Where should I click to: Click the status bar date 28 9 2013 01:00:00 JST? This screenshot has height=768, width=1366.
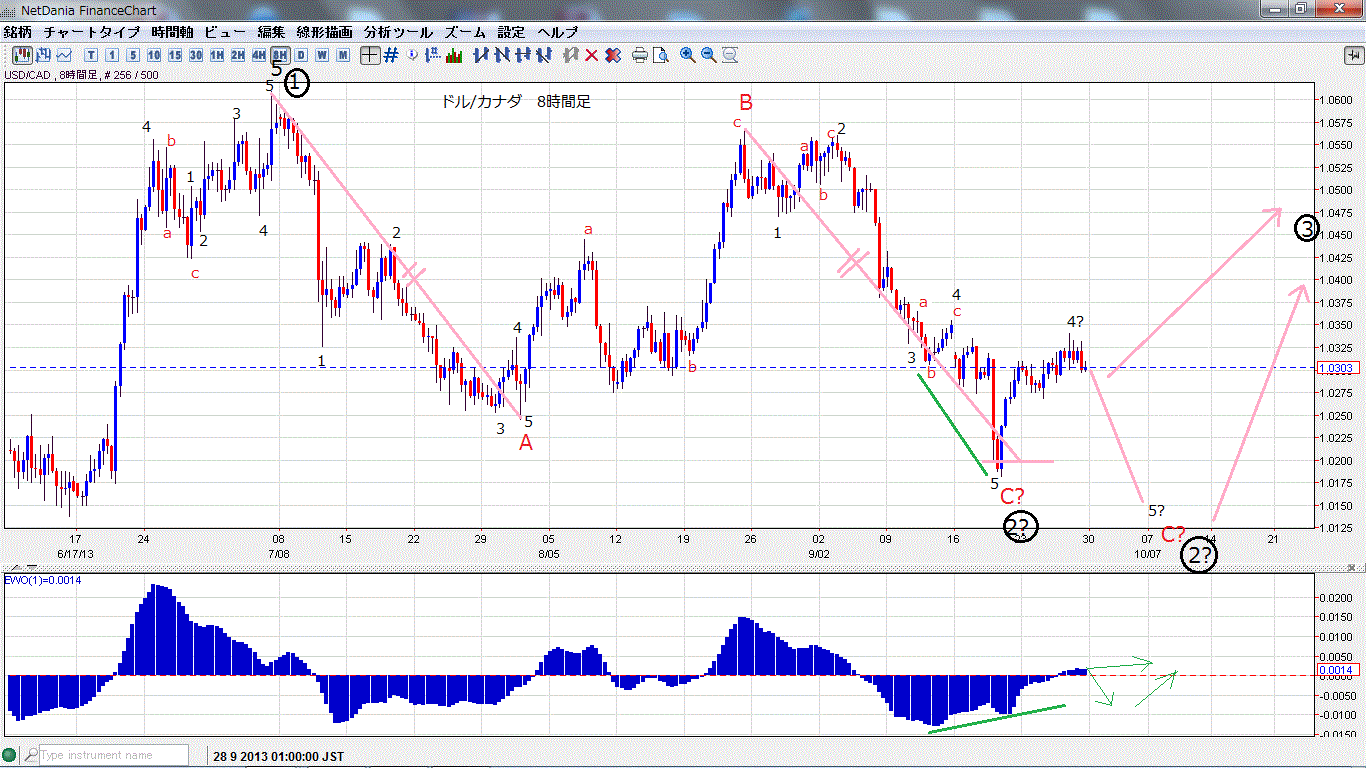(278, 756)
